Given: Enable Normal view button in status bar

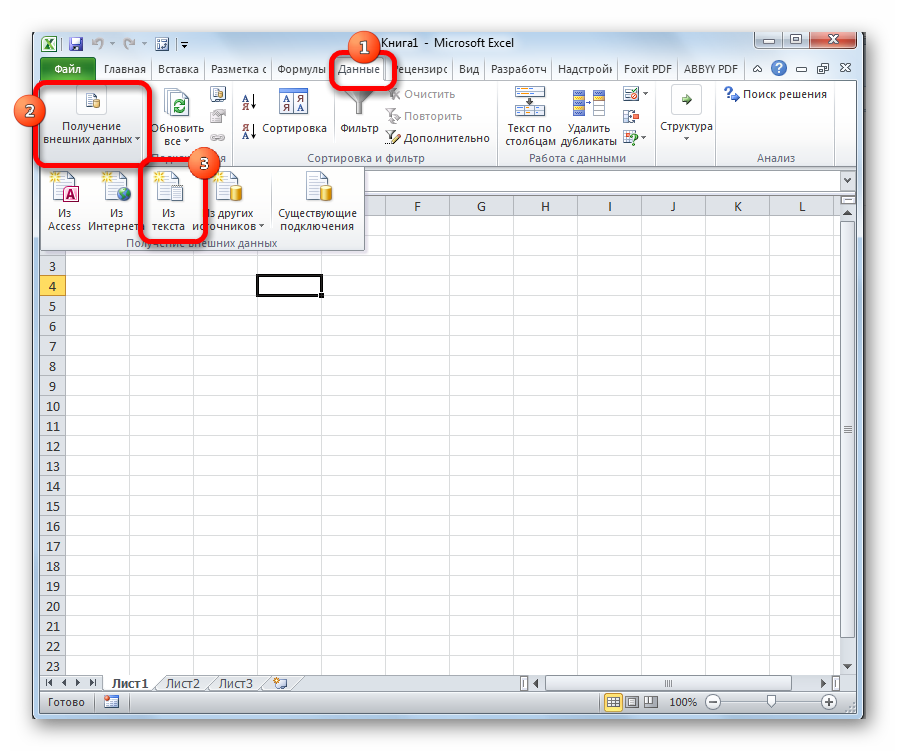Looking at the screenshot, I should pos(612,702).
